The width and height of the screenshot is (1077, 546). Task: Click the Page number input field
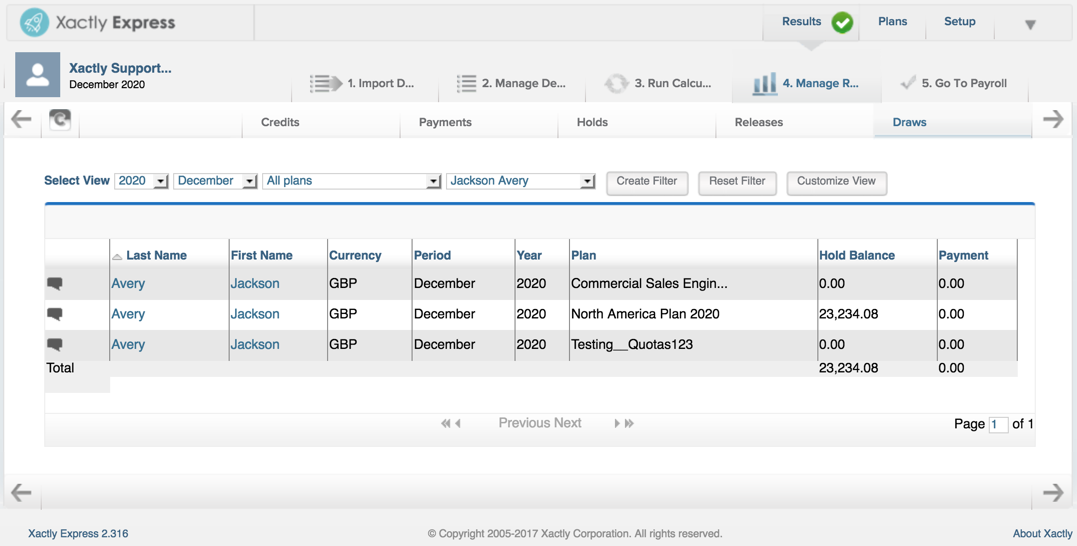point(998,424)
